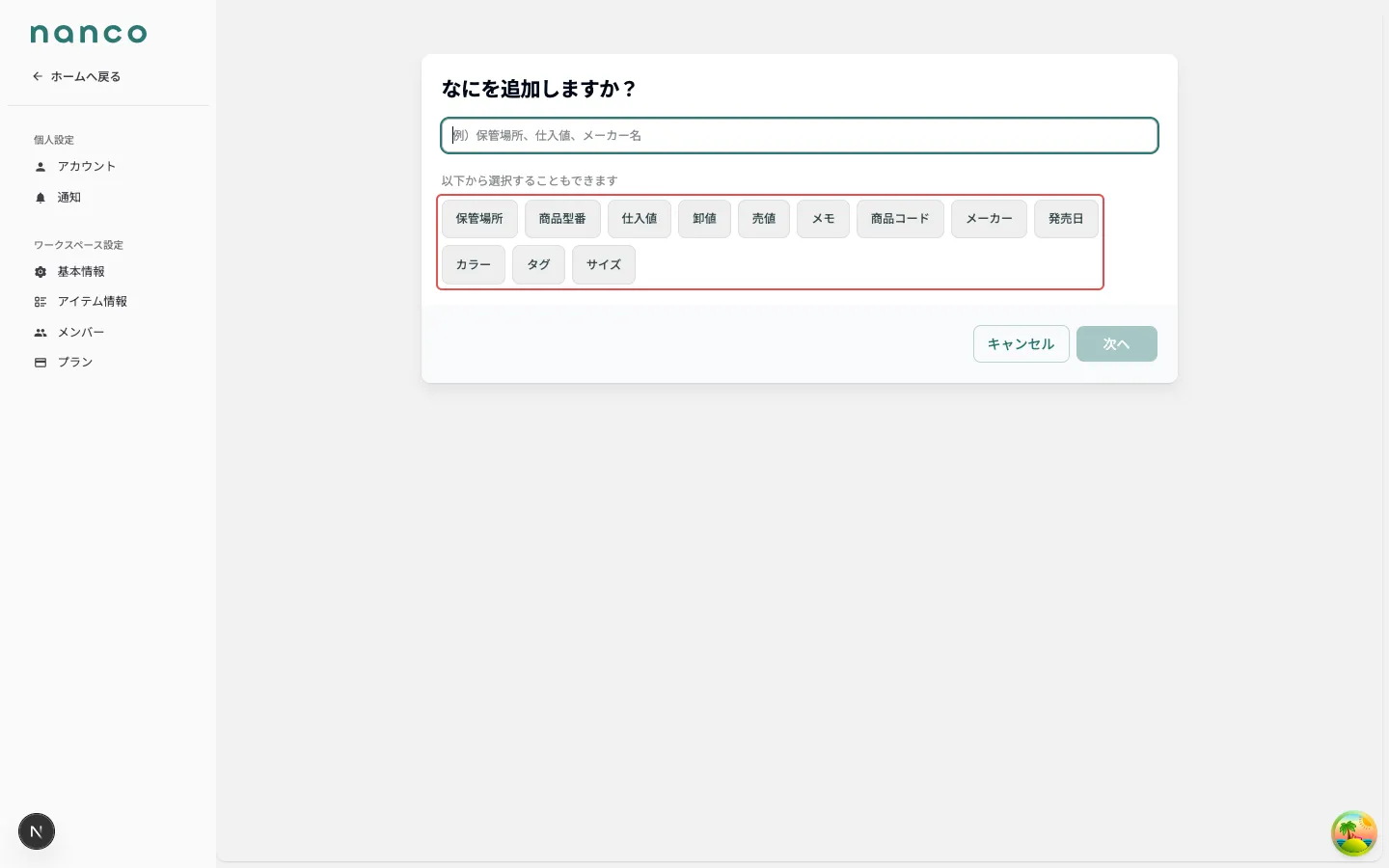Screen dimensions: 1389x868
Task: Click the bell icon beside 通知
Action: [x=41, y=198]
